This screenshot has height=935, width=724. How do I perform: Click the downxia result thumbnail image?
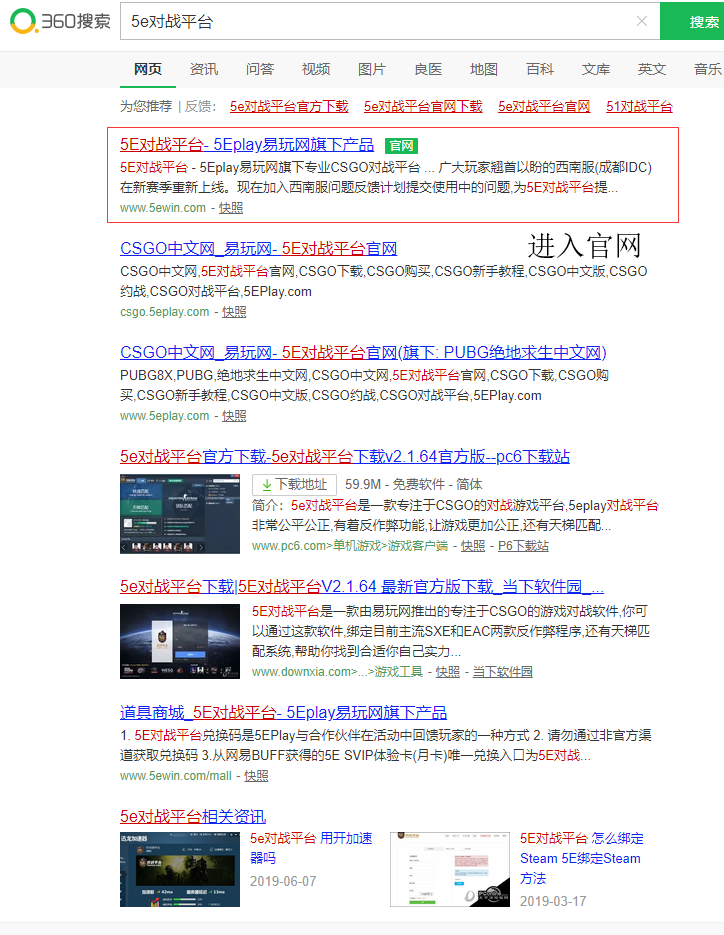(x=180, y=641)
